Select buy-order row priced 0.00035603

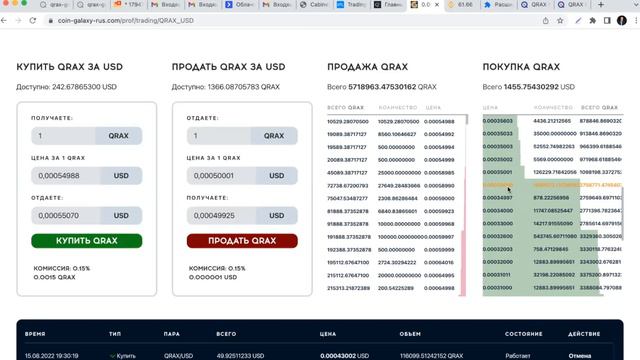click(x=552, y=121)
